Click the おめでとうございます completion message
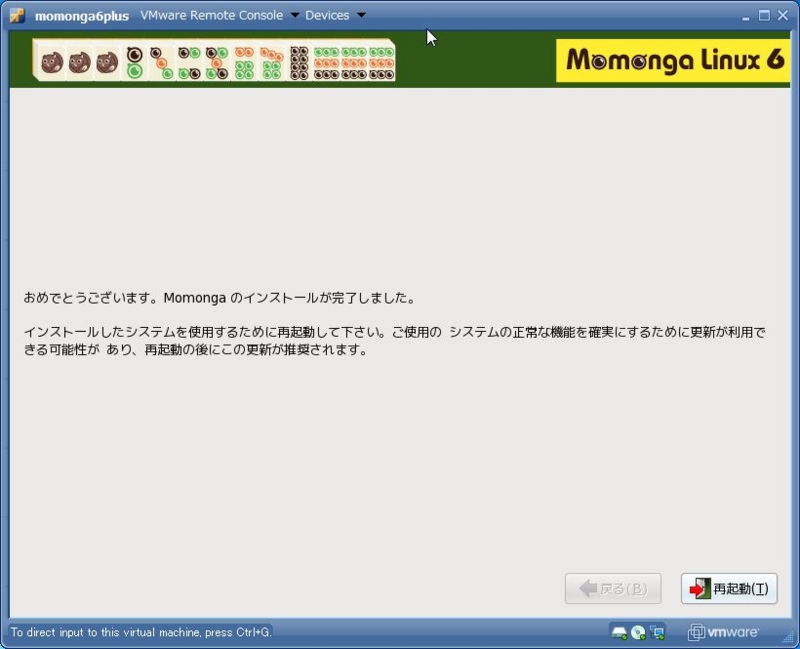This screenshot has width=800, height=649. coord(219,297)
